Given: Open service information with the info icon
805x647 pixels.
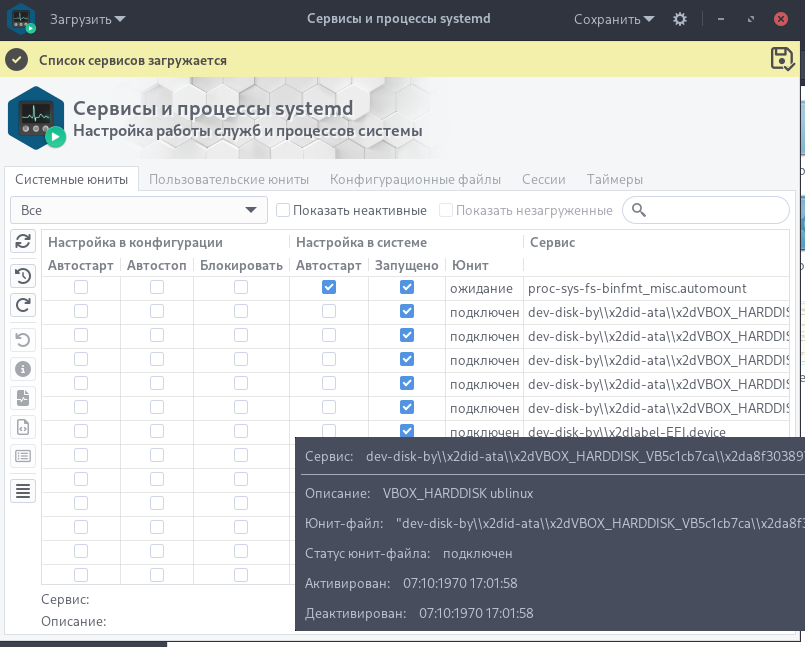Looking at the screenshot, I should (x=23, y=369).
